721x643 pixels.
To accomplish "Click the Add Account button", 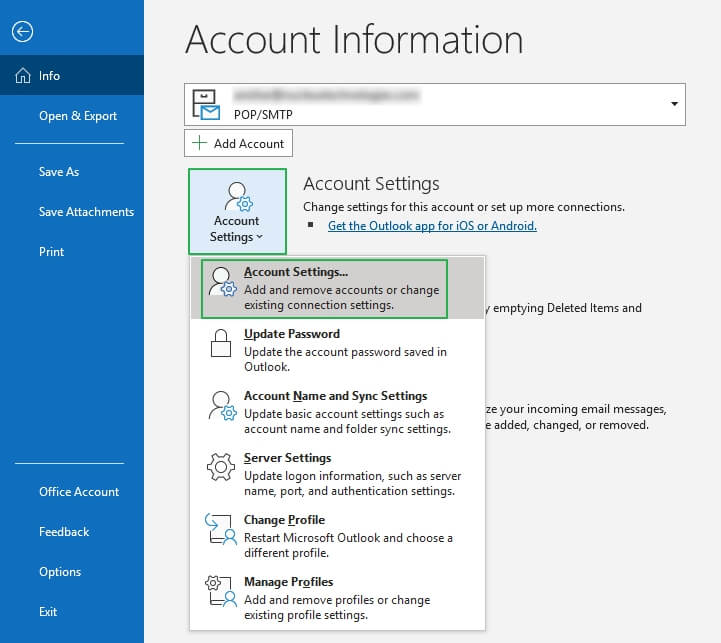I will pyautogui.click(x=238, y=143).
